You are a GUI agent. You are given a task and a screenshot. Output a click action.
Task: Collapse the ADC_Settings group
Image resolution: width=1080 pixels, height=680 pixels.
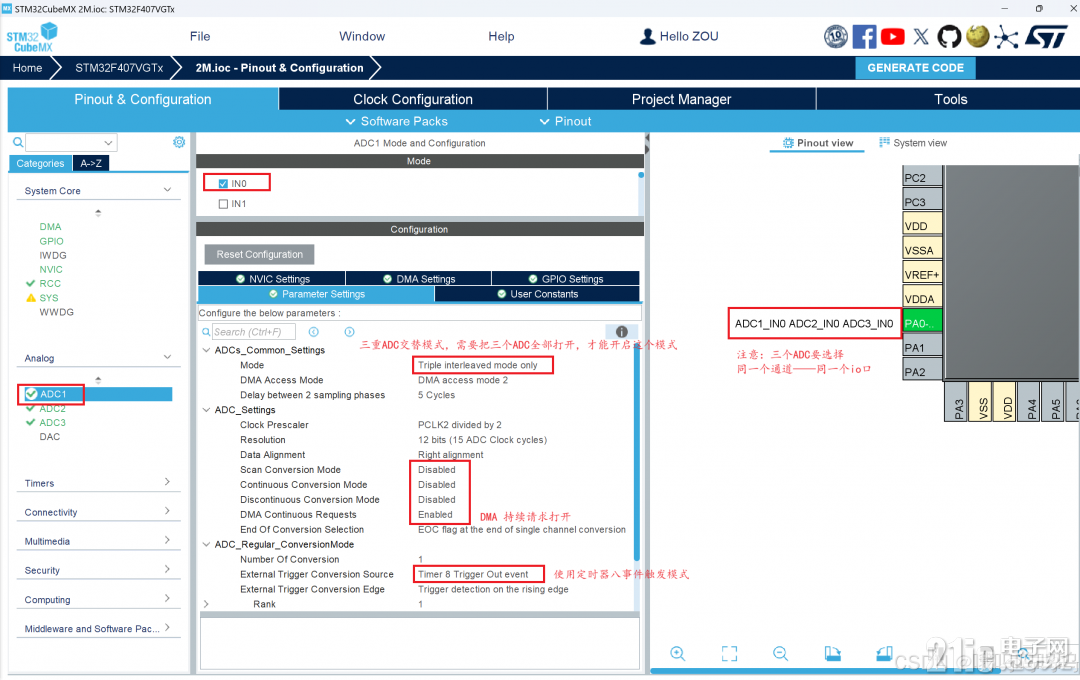coord(207,410)
